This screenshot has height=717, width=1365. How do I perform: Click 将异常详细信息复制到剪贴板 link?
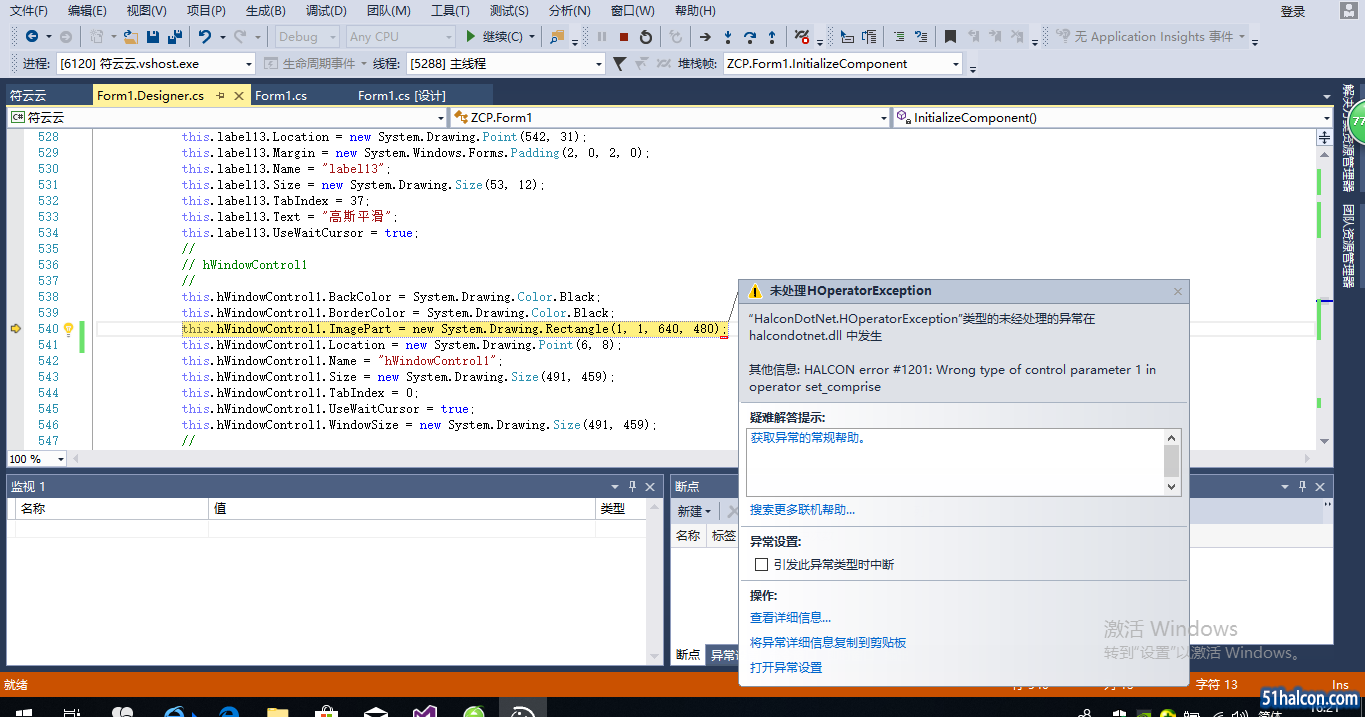pos(828,643)
